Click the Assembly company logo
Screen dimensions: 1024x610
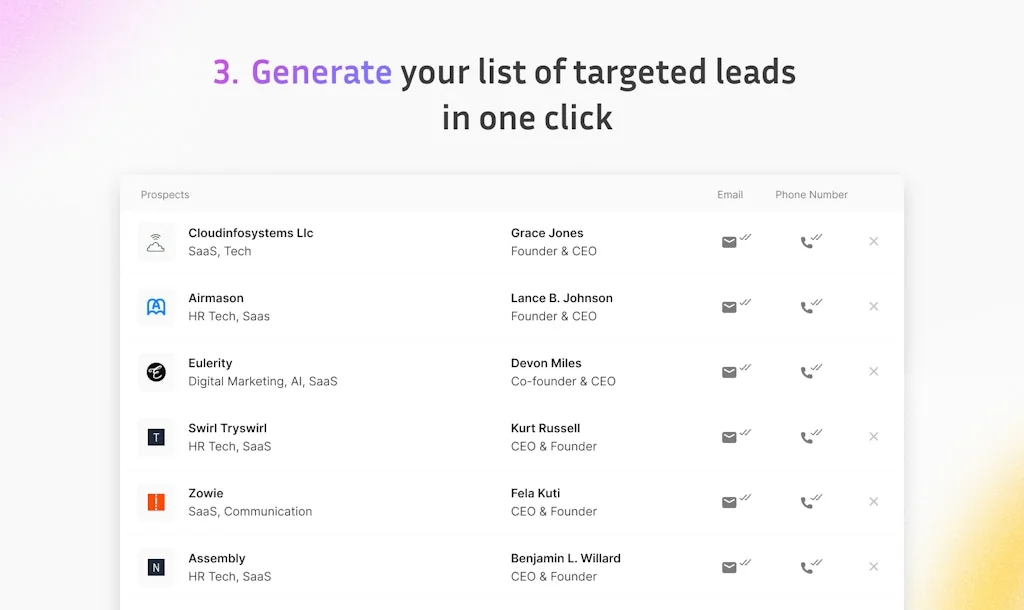coord(156,567)
